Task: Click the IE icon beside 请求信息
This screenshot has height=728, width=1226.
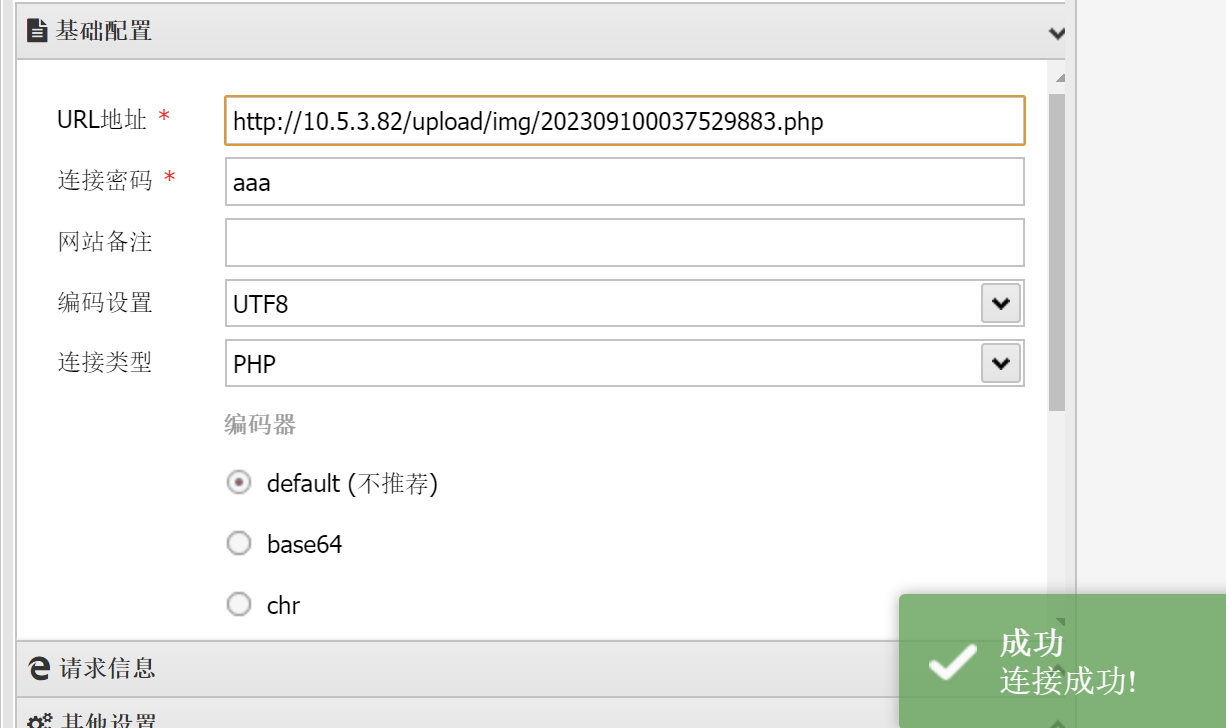Action: [x=39, y=668]
